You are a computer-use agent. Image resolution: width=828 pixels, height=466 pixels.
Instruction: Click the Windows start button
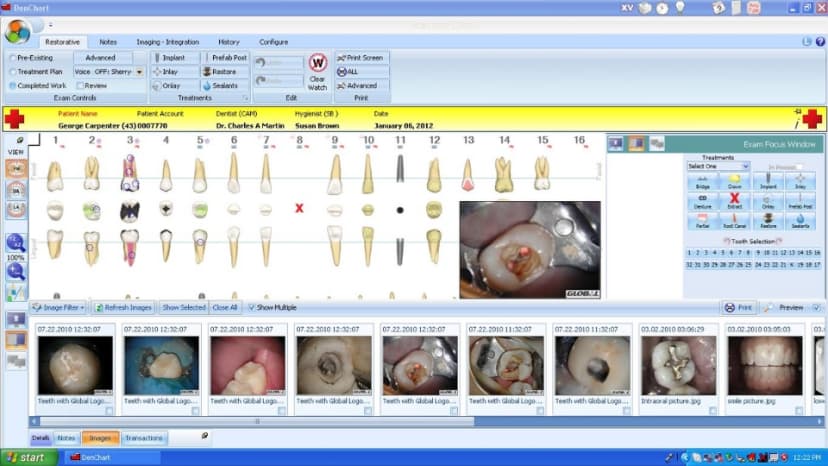(x=29, y=458)
